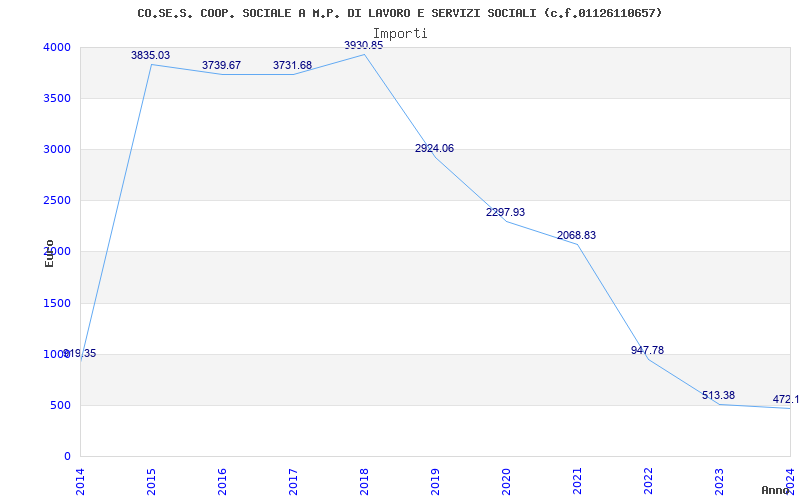Image resolution: width=800 pixels, height=500 pixels.
Task: Click the x-axis year 2018
Action: tap(364, 483)
